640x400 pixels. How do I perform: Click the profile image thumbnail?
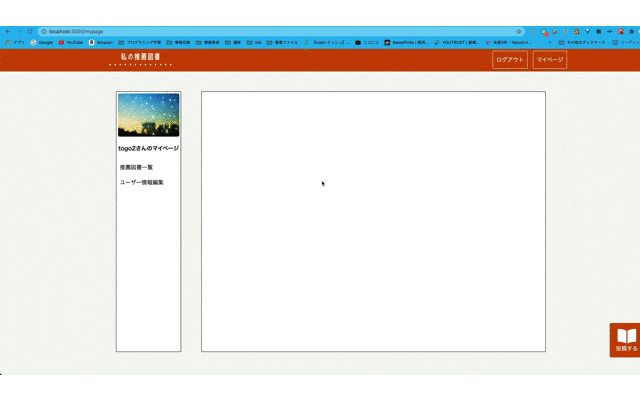(149, 115)
